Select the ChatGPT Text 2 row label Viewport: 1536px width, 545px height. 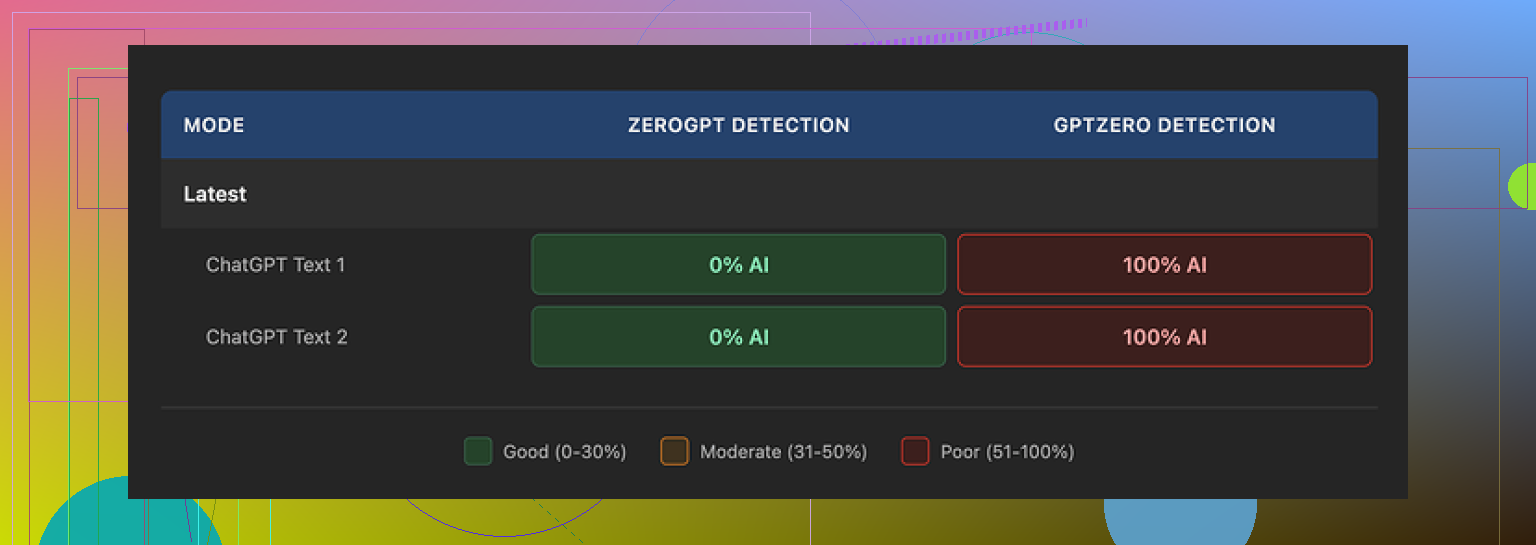(277, 337)
